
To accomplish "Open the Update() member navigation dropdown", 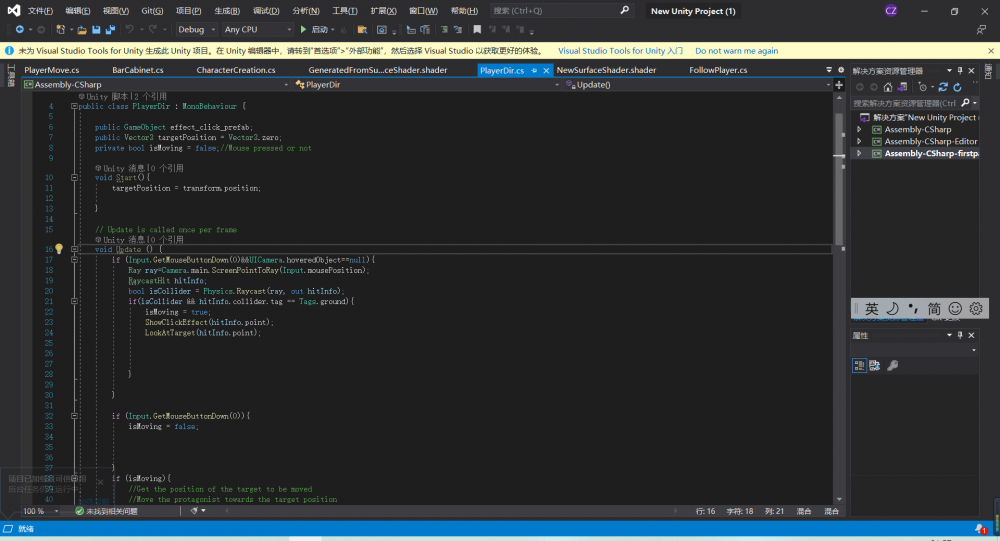I will [698, 85].
